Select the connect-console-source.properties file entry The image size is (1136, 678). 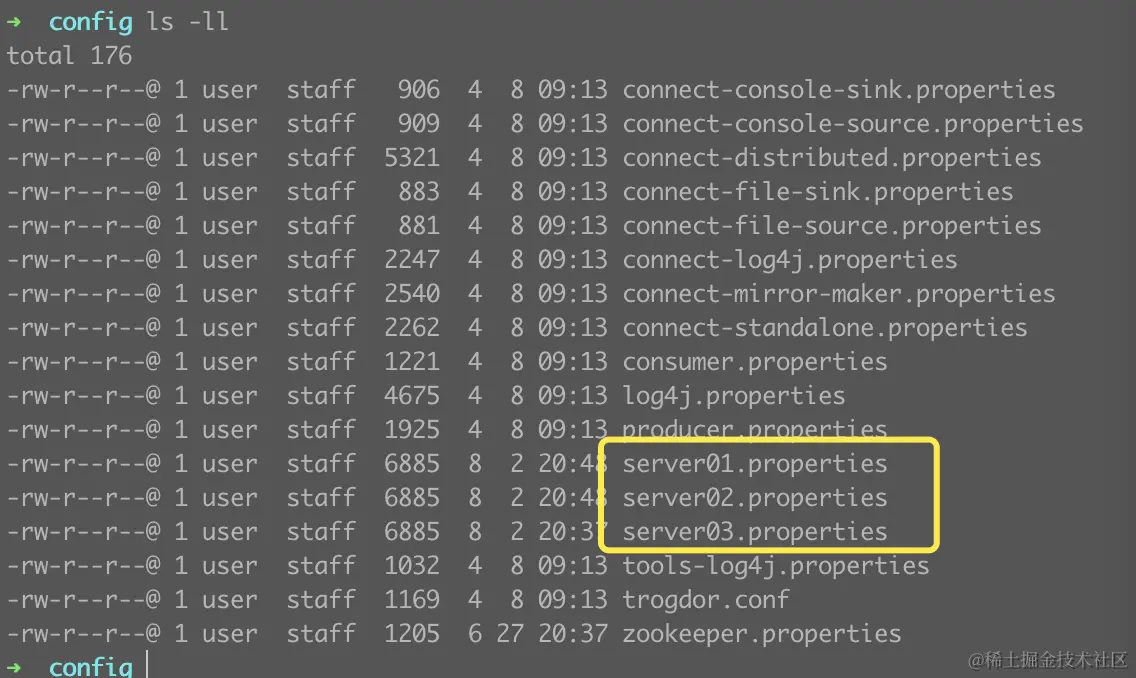click(852, 124)
